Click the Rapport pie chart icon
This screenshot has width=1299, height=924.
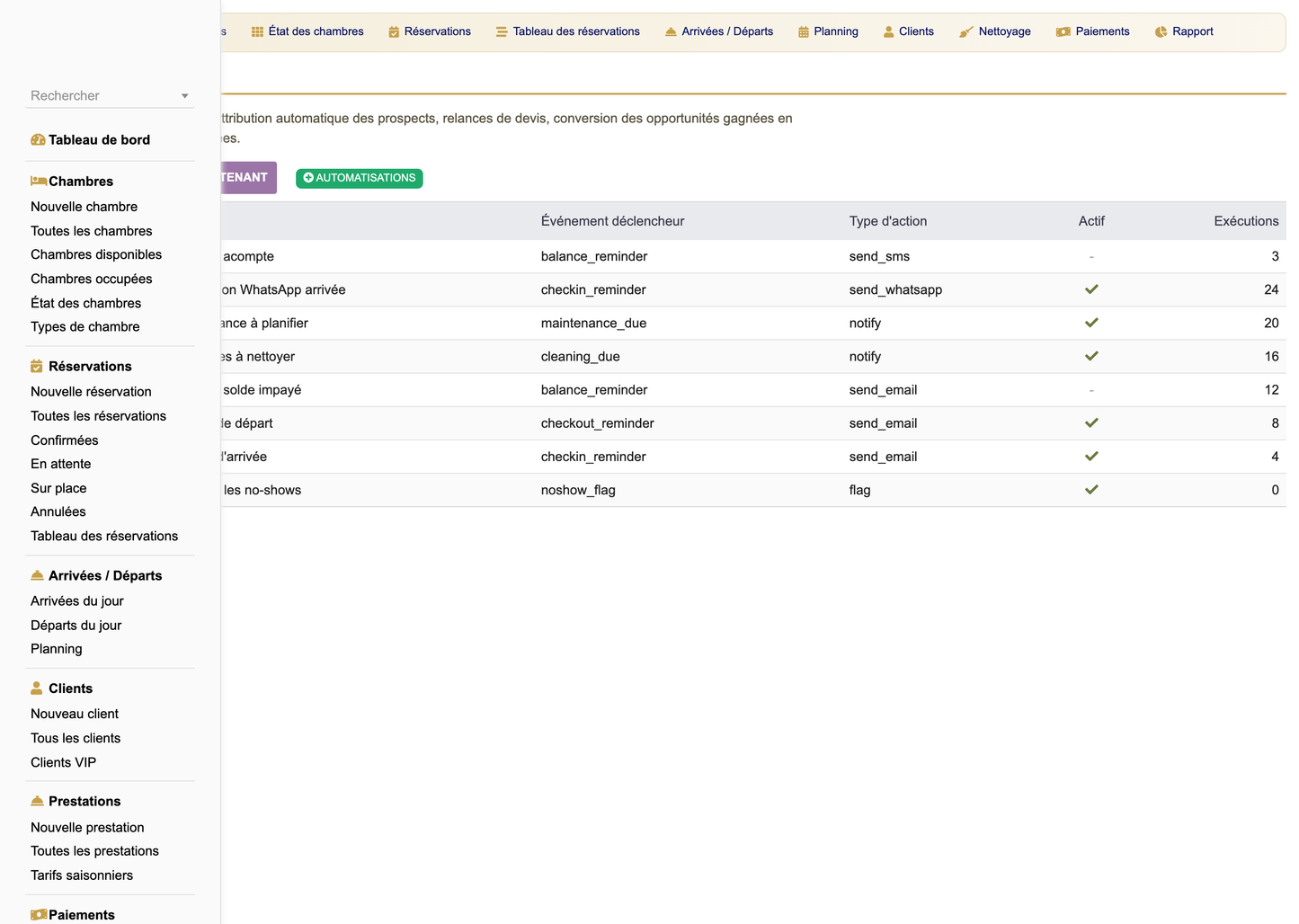tap(1161, 31)
